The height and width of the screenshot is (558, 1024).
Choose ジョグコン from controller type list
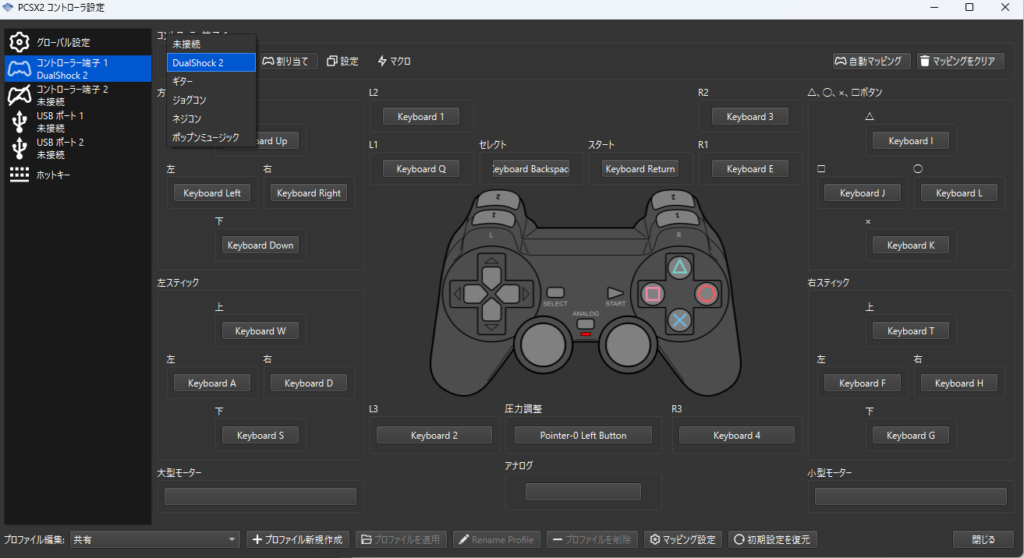[x=211, y=100]
